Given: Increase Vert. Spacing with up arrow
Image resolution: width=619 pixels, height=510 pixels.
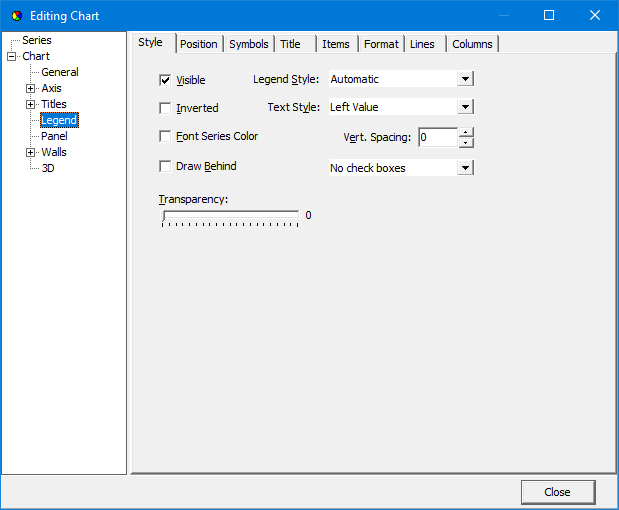Looking at the screenshot, I should (x=466, y=132).
